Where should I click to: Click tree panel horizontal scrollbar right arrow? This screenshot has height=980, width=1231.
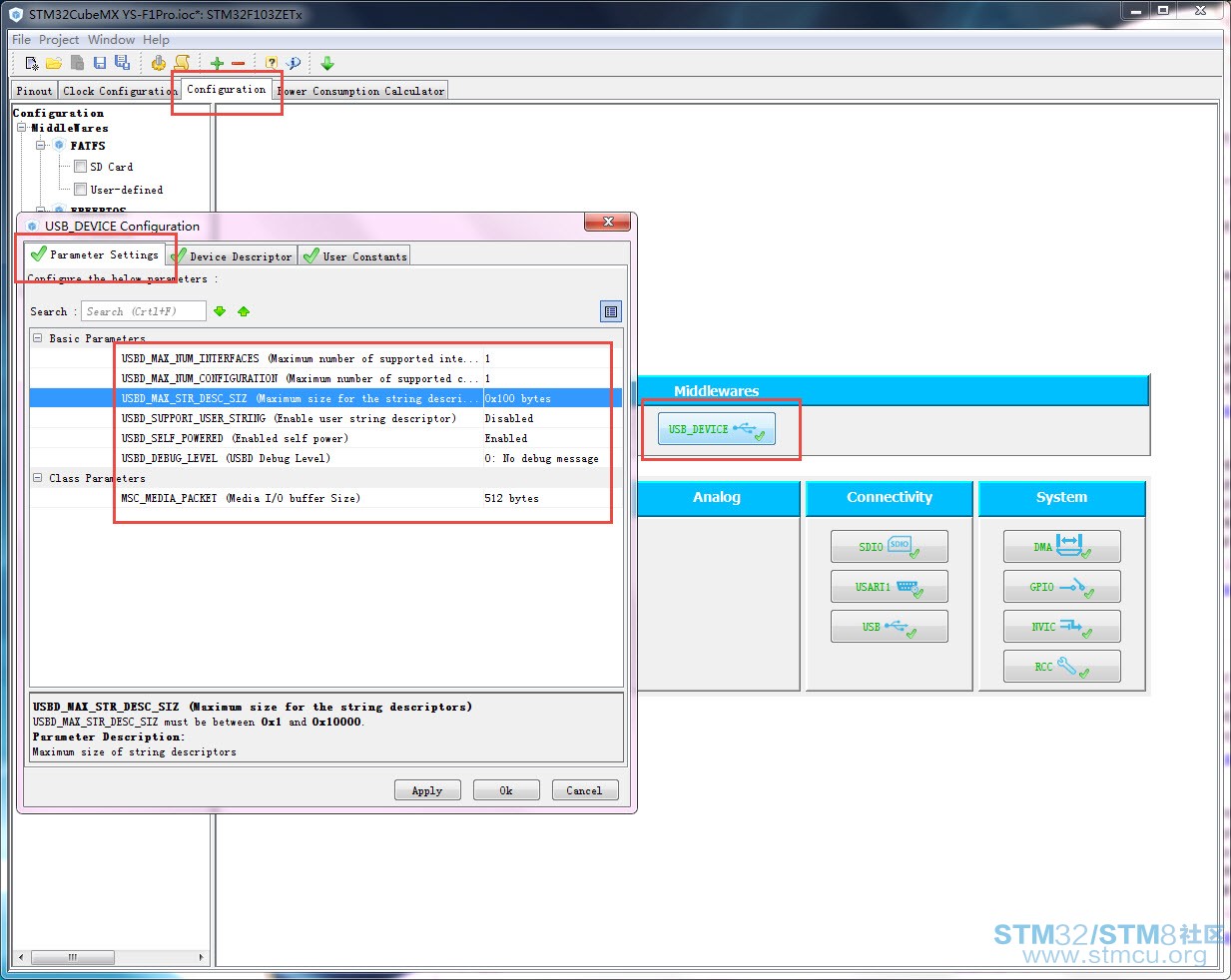click(202, 957)
